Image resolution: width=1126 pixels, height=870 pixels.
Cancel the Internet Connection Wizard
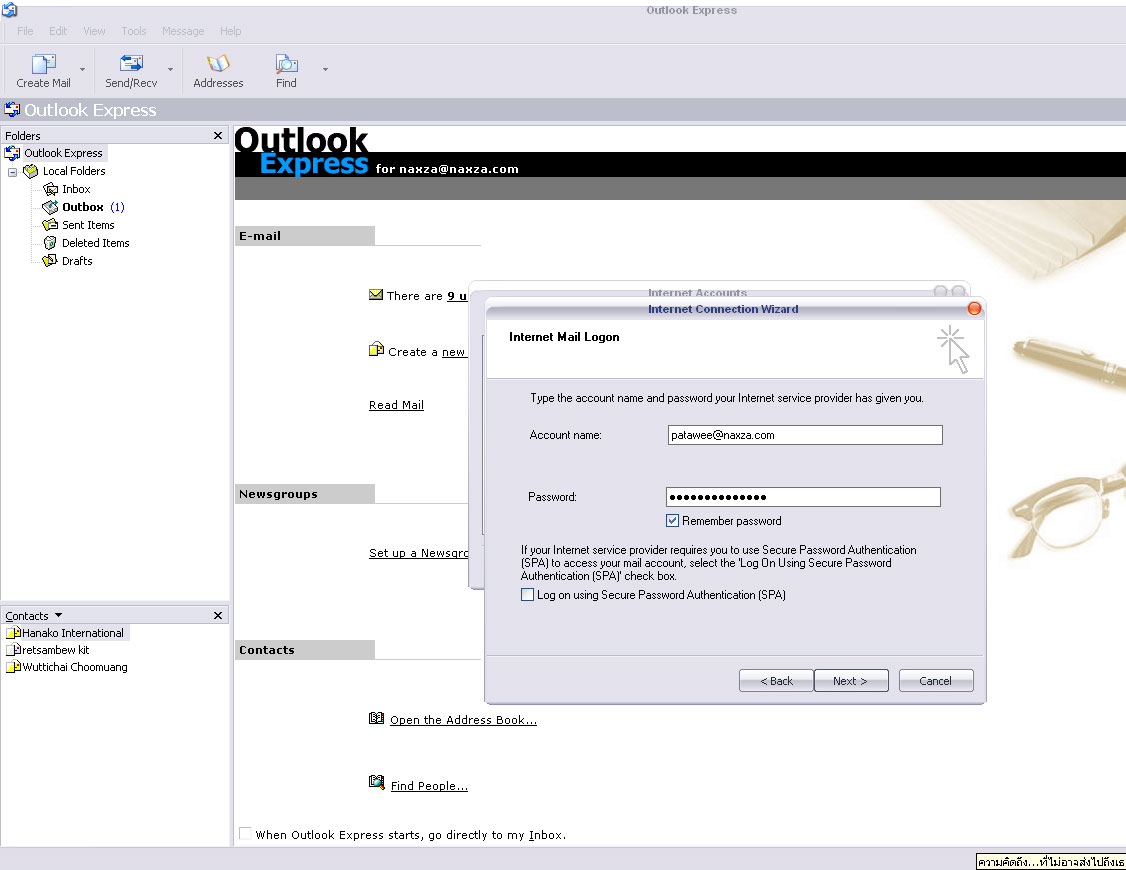(936, 680)
